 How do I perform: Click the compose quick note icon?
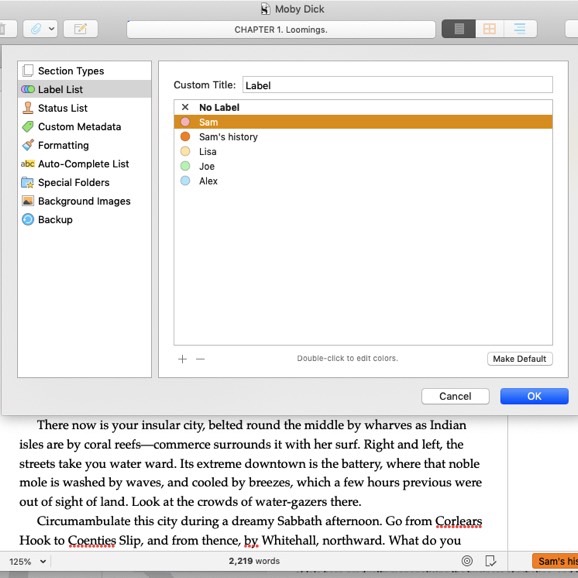(81, 29)
